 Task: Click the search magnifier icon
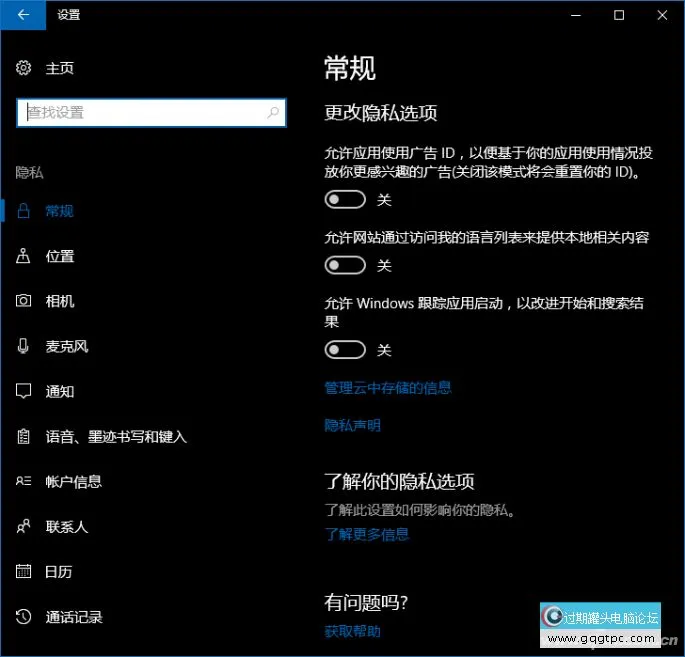pos(273,112)
